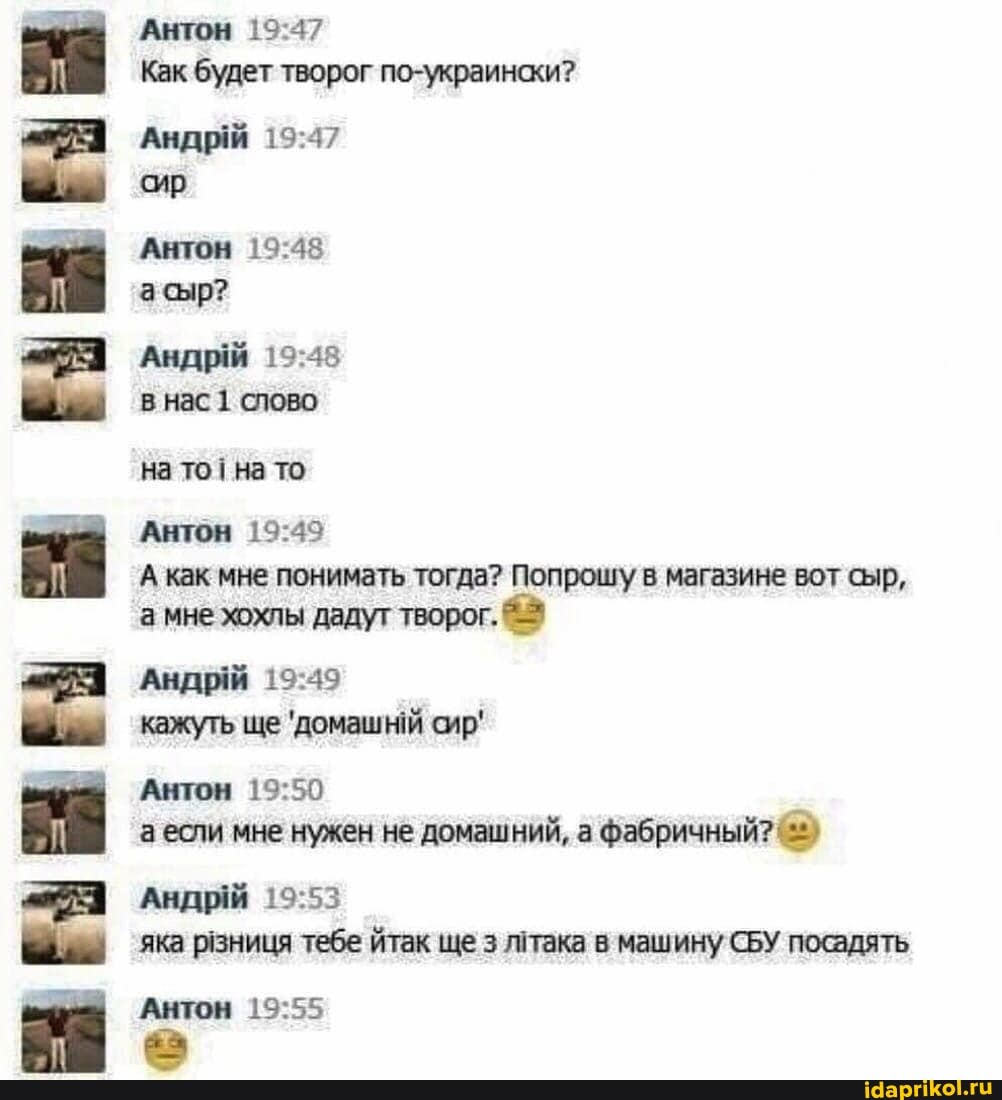
Task: Click sender name Андрій at 19:47
Action: click(x=194, y=139)
